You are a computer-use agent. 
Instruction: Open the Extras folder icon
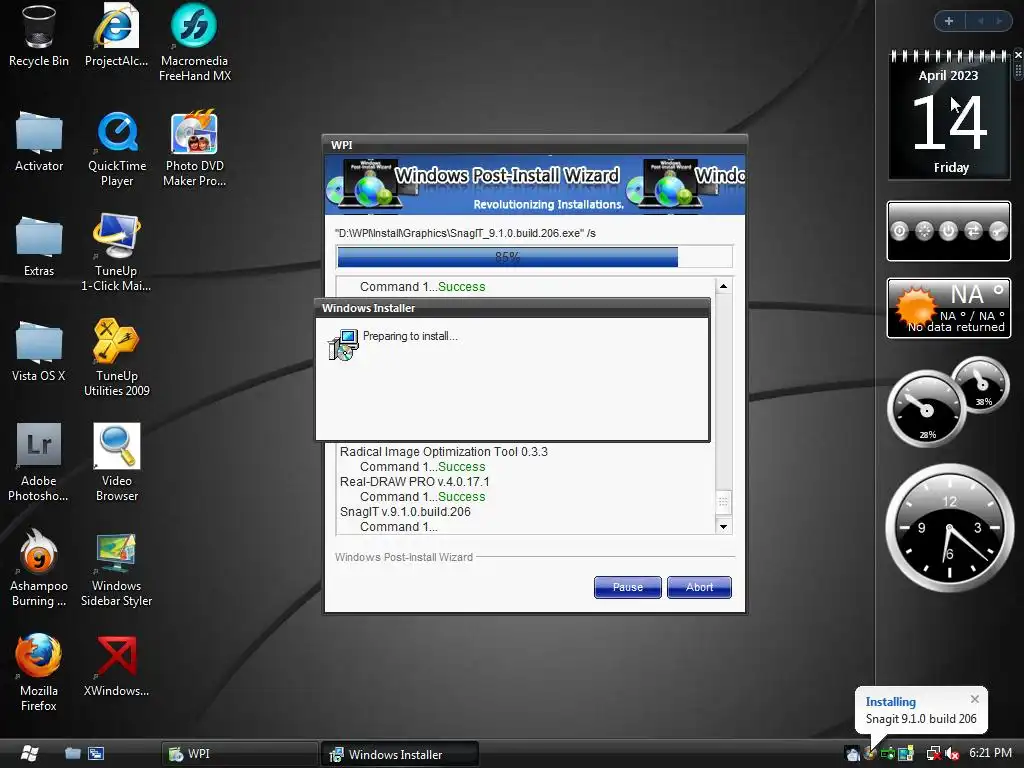(x=39, y=247)
